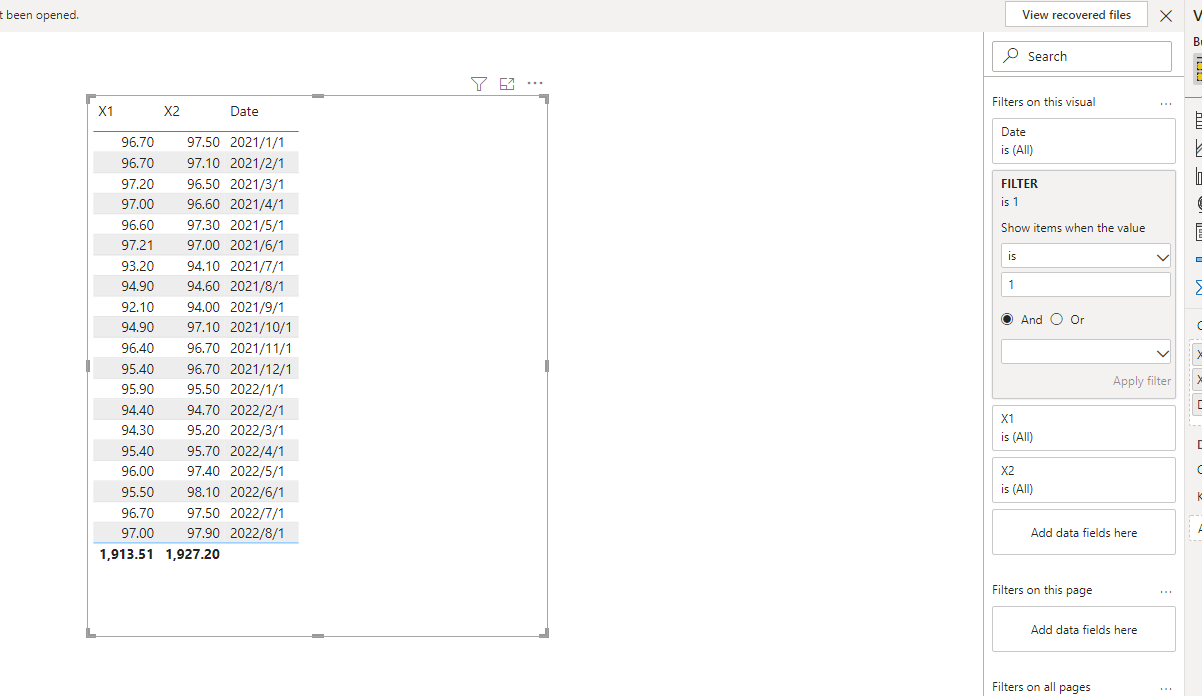Select the 93.20 value cell

138,266
